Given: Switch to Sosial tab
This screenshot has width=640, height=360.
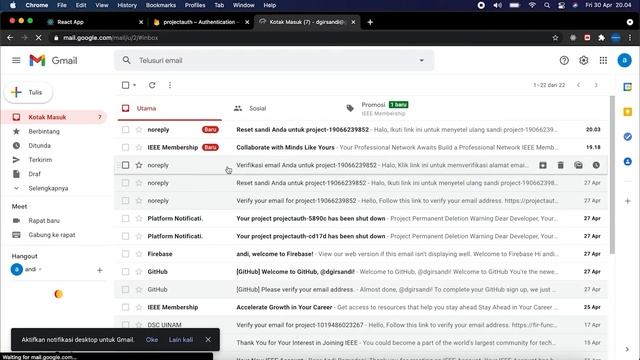Looking at the screenshot, I should tap(257, 108).
